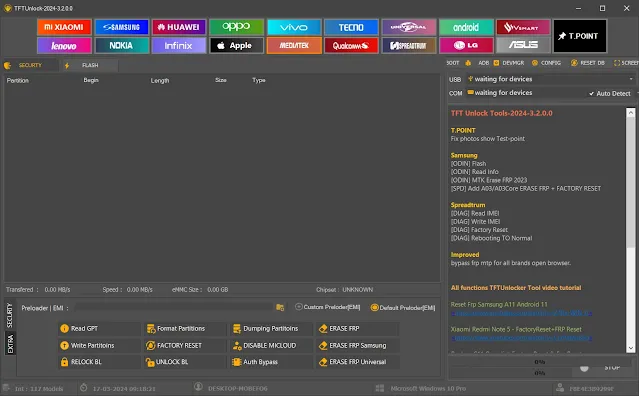Open the Vsmart brand tile

click(x=523, y=27)
